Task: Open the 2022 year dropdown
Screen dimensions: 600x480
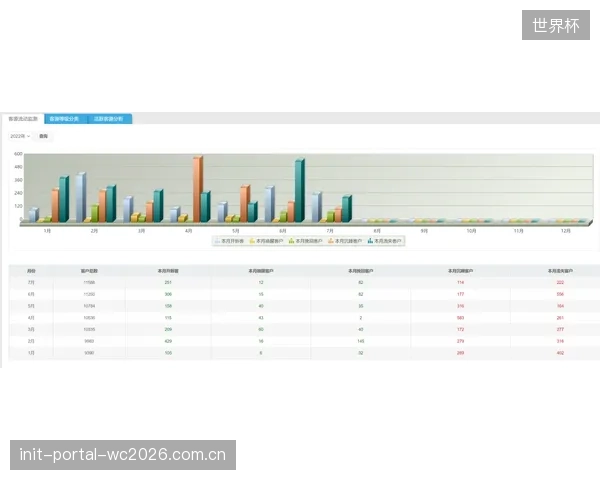Action: click(20, 136)
